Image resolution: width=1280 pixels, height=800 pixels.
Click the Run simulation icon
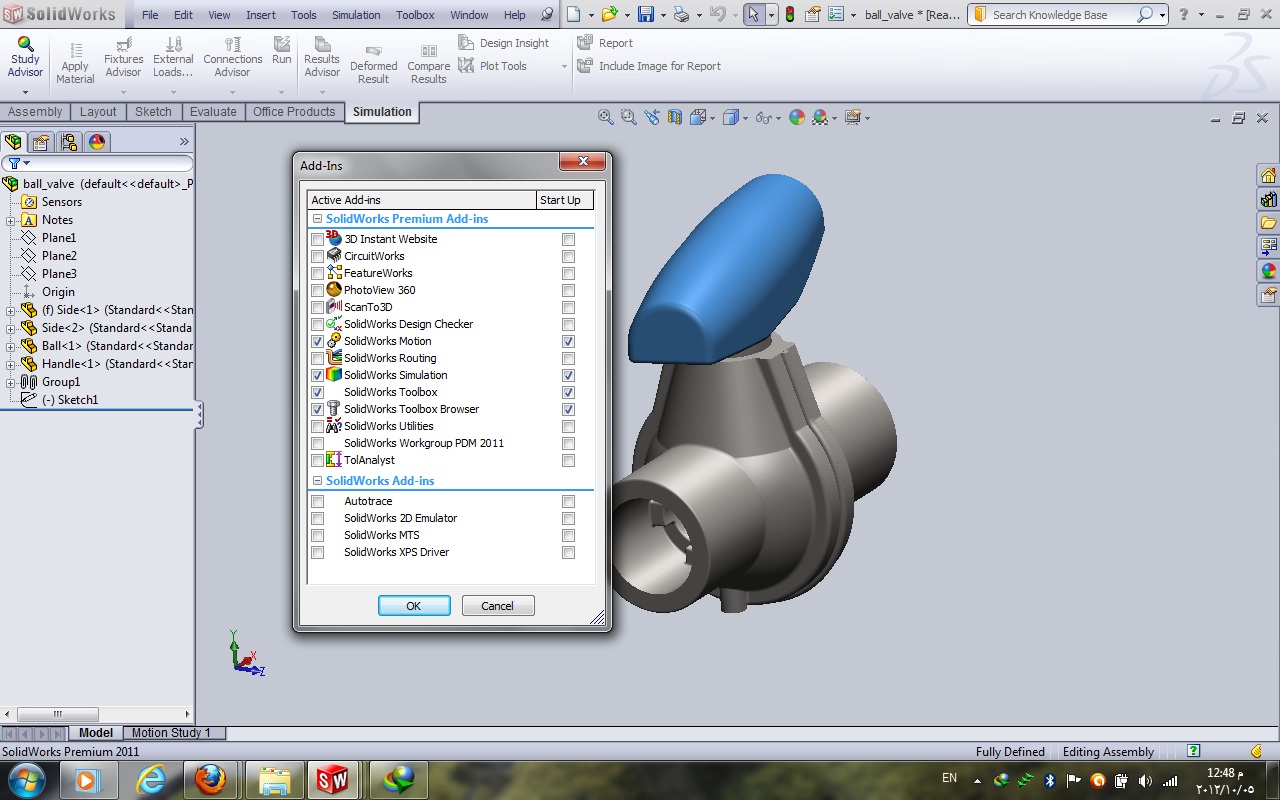click(282, 51)
